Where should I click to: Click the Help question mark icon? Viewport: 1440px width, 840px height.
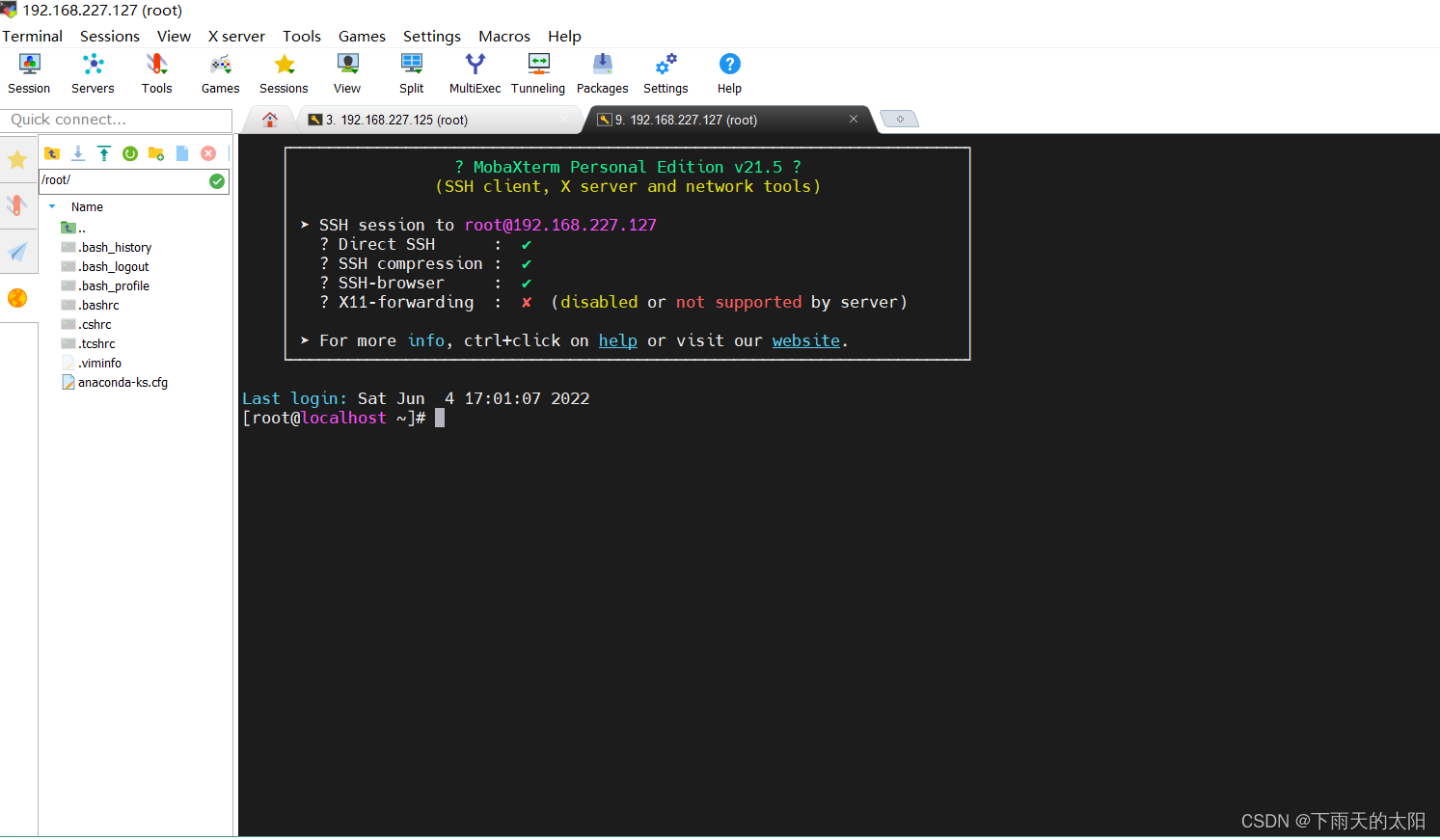pyautogui.click(x=729, y=73)
